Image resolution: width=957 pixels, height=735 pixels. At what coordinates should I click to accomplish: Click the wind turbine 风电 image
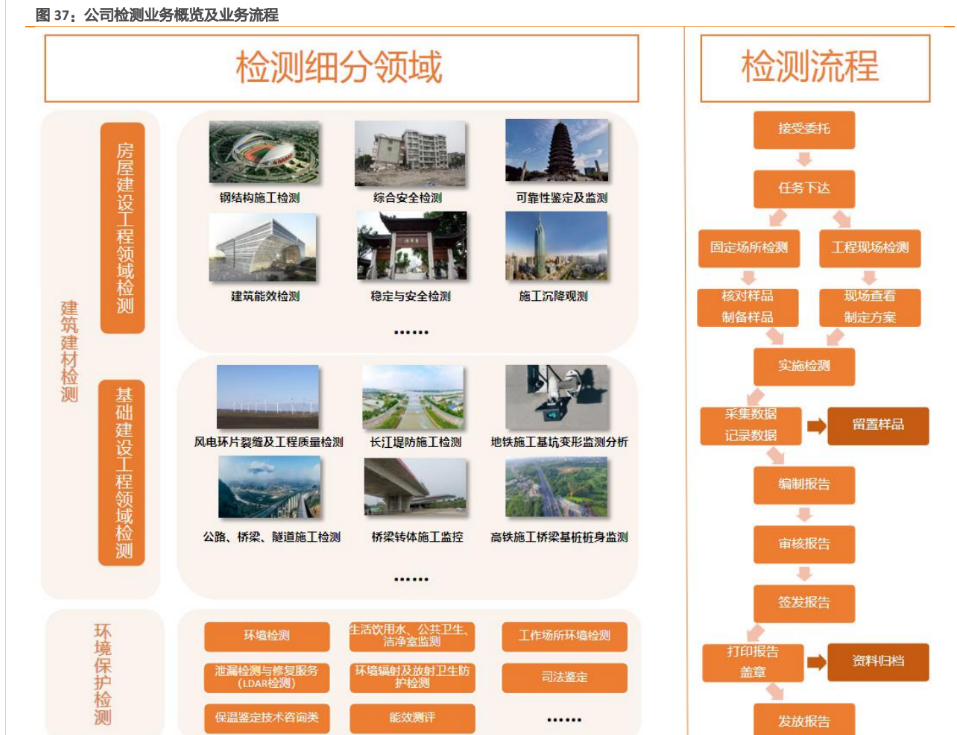click(x=268, y=397)
